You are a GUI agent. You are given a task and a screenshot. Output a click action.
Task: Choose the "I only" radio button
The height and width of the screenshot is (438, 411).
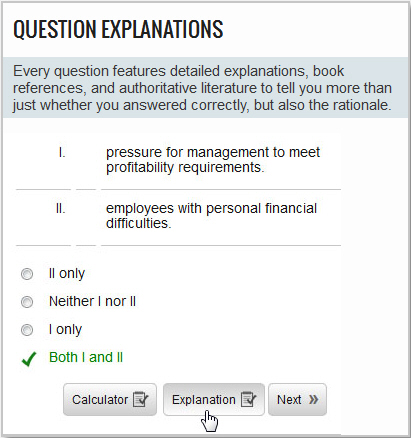tap(27, 330)
